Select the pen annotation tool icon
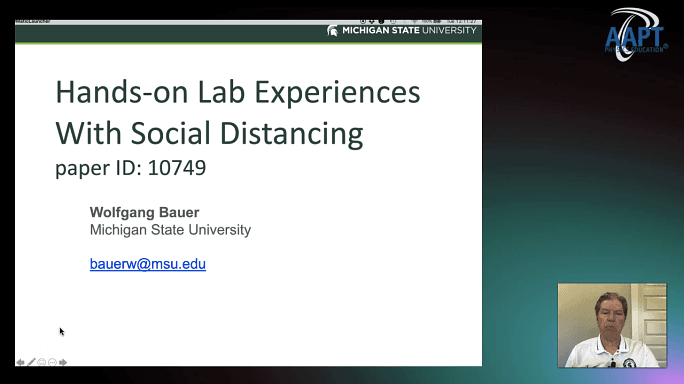The height and width of the screenshot is (384, 684). click(31, 362)
